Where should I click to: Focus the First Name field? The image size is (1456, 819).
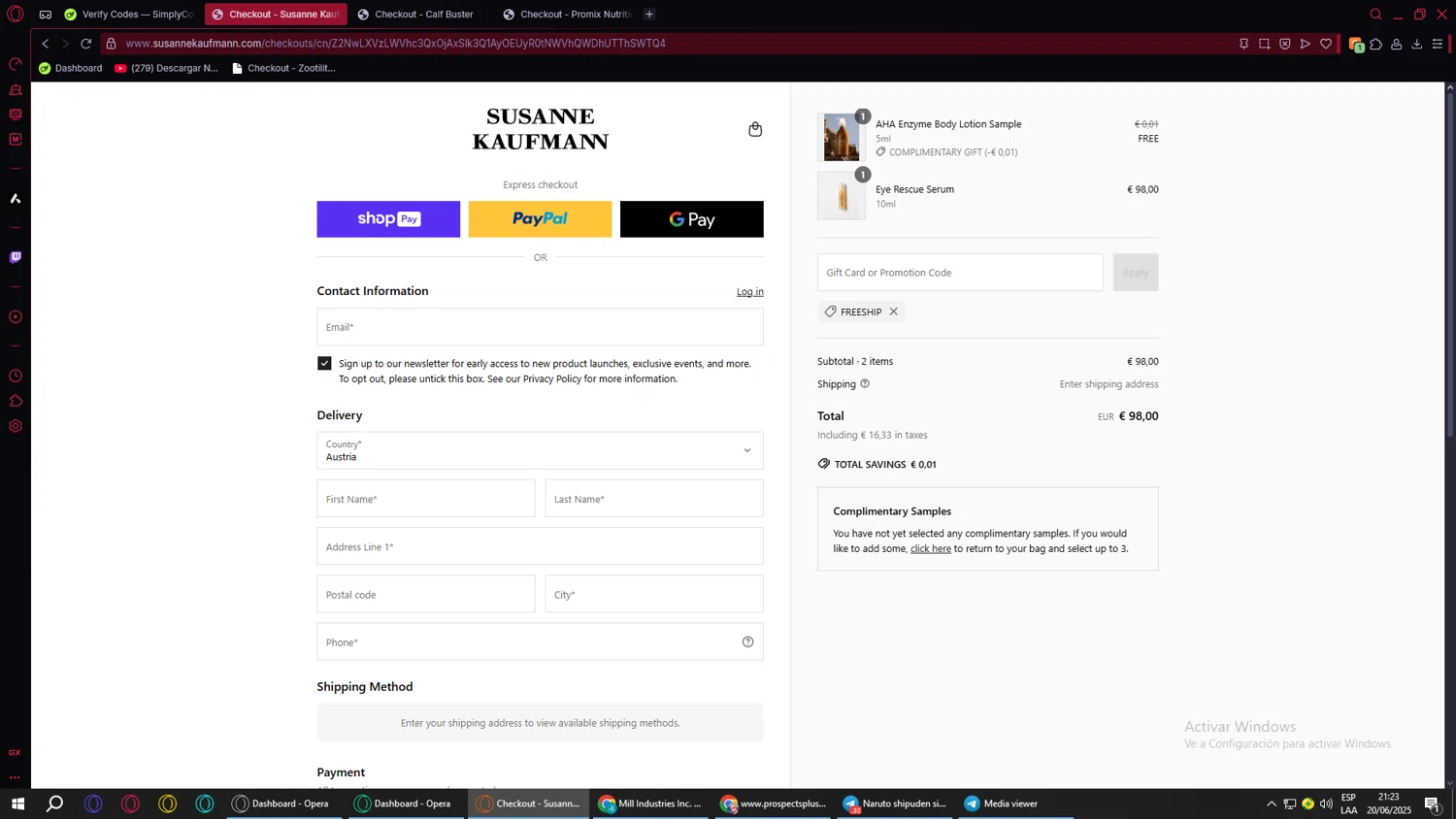point(425,499)
